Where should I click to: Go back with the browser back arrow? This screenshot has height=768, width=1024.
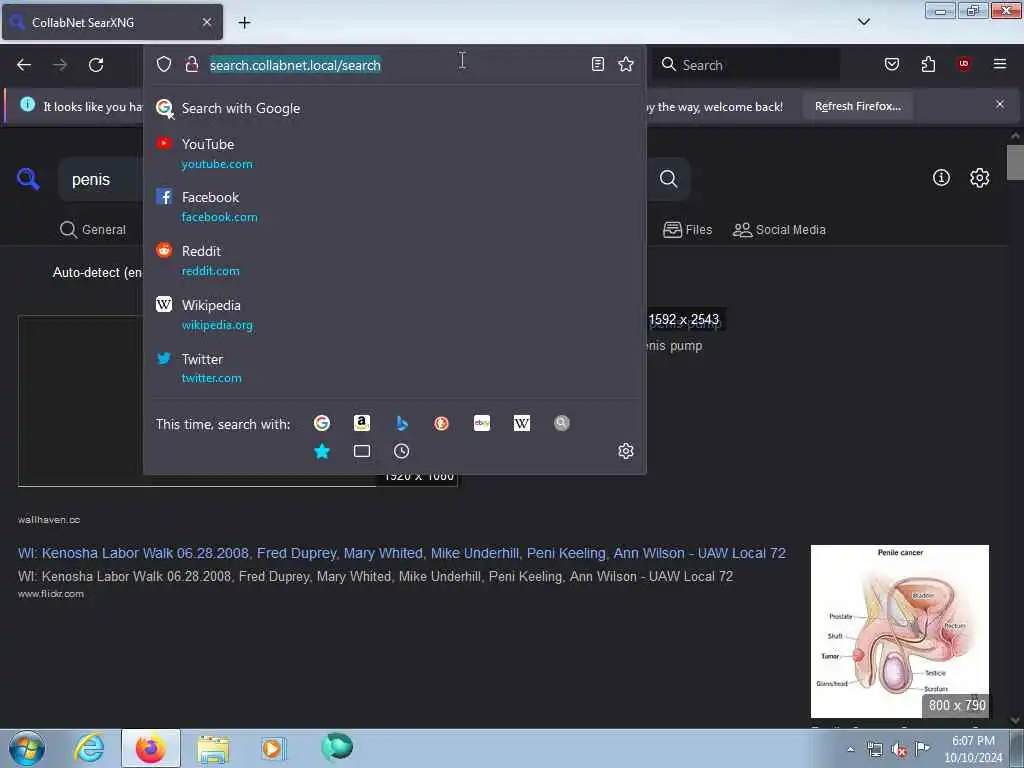click(24, 65)
